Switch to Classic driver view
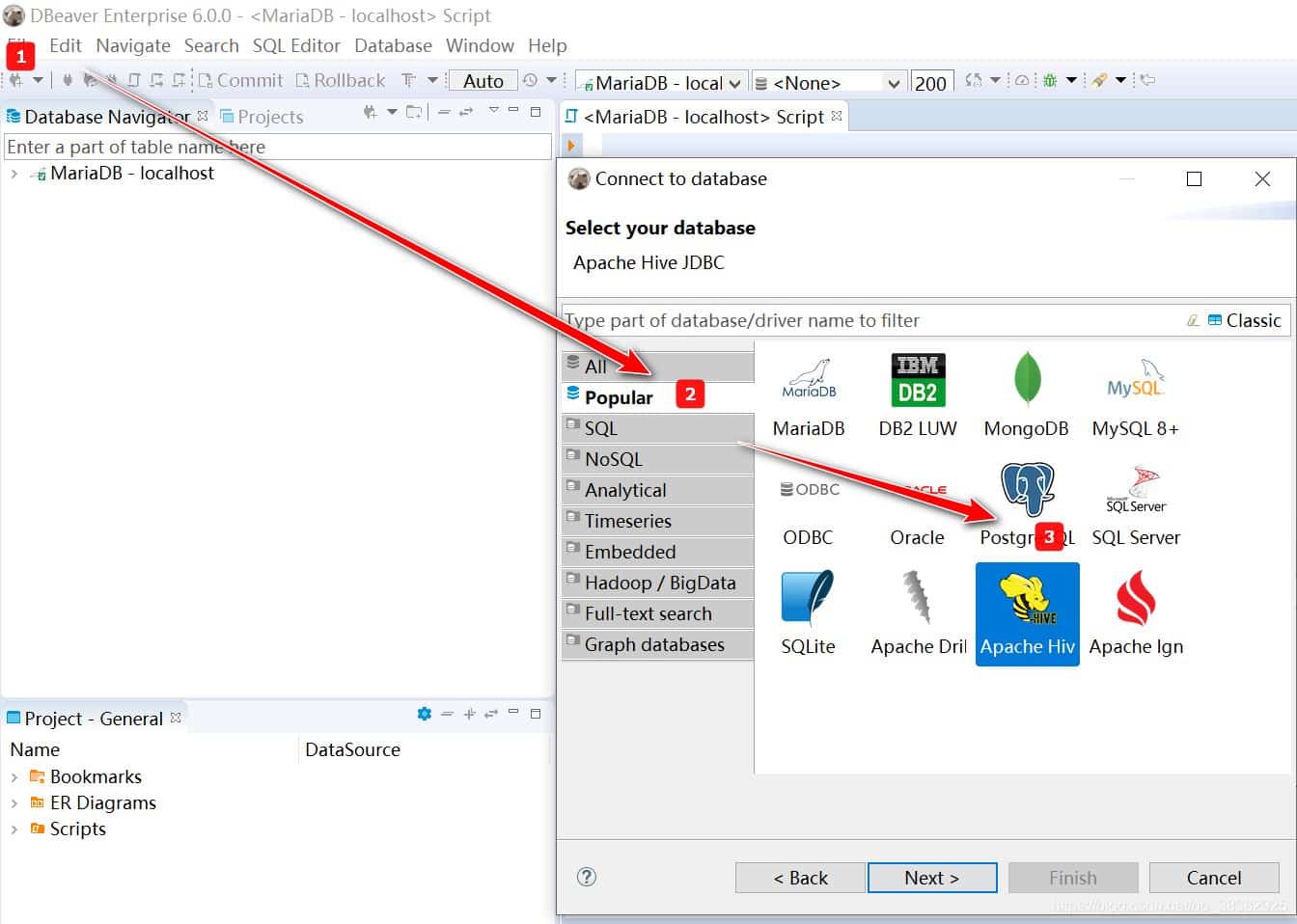Image resolution: width=1297 pixels, height=924 pixels. coord(1245,320)
